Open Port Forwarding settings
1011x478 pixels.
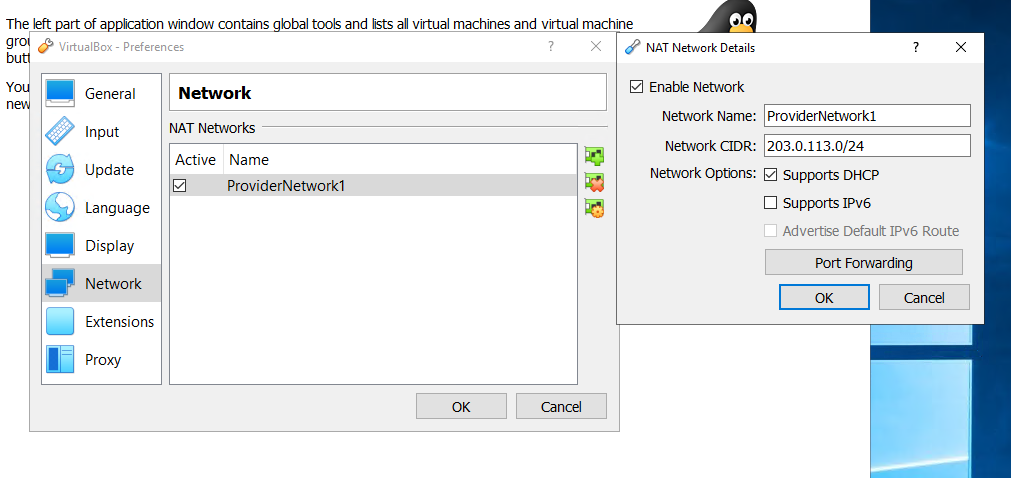click(863, 263)
